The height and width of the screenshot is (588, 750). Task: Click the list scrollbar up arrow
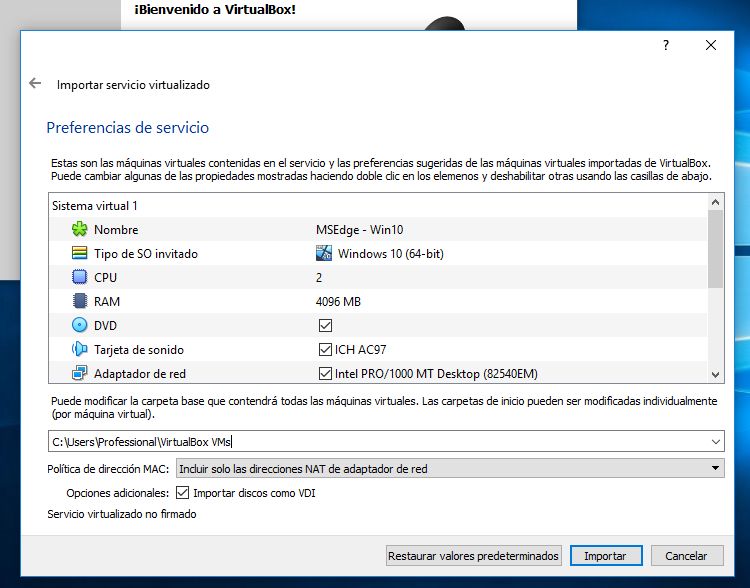[716, 202]
